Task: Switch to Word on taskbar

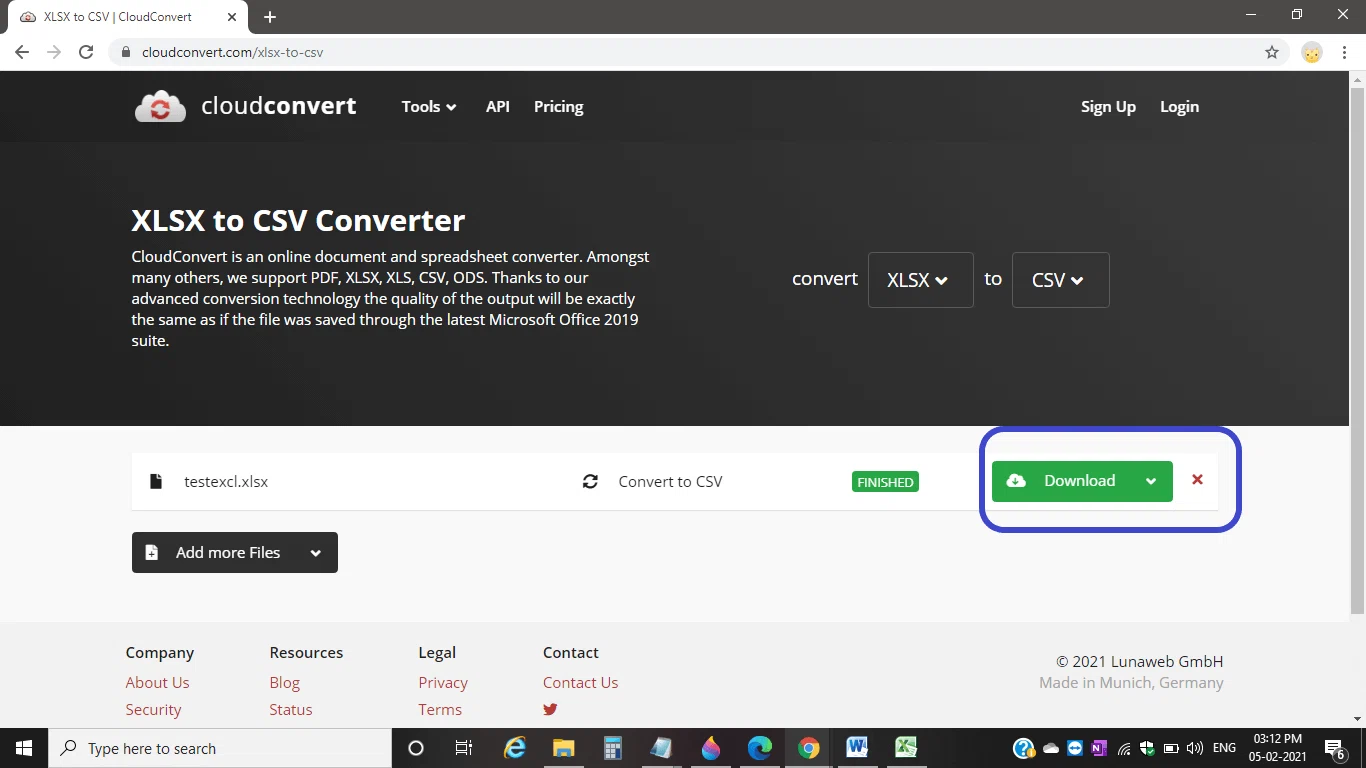Action: 857,748
